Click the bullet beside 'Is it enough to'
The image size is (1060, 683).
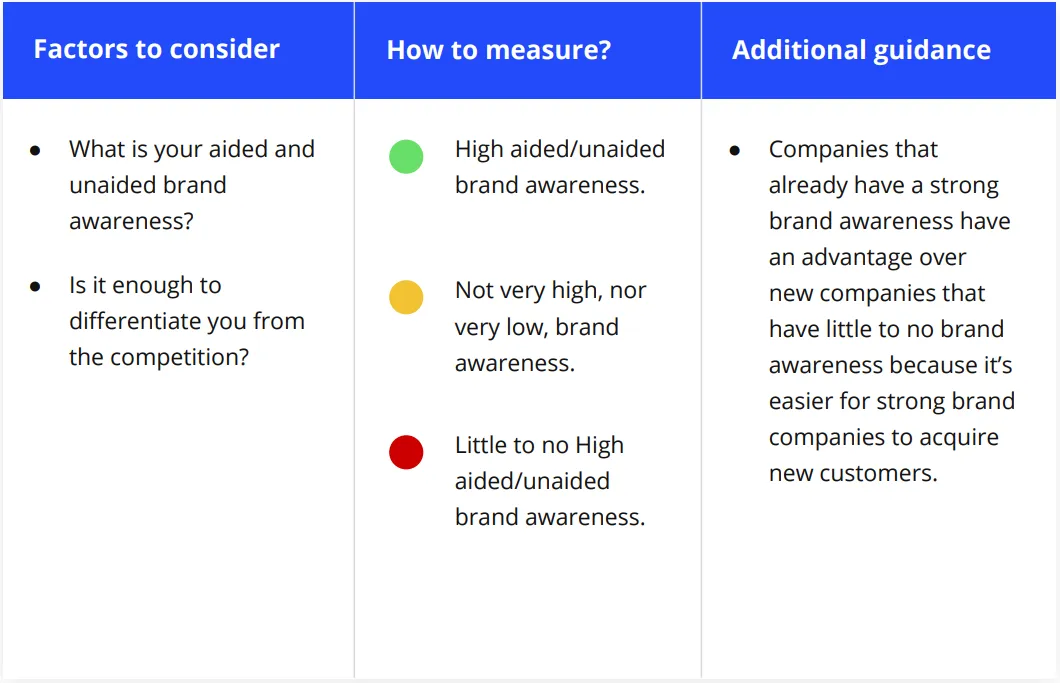[x=35, y=287]
